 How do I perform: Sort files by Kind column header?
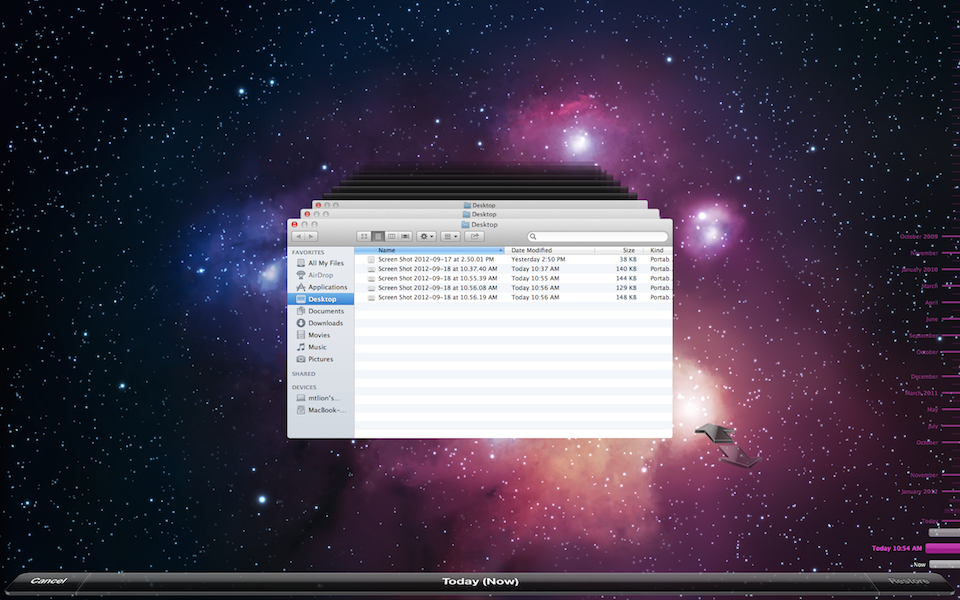click(658, 250)
